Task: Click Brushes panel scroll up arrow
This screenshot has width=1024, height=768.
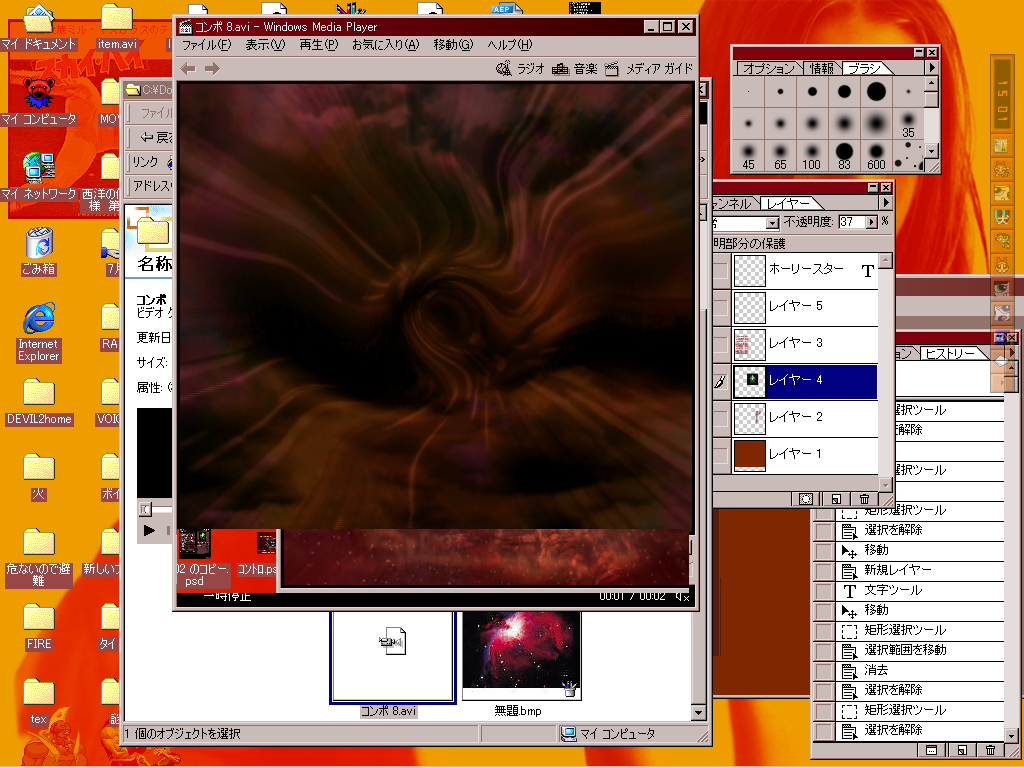Action: tap(932, 84)
